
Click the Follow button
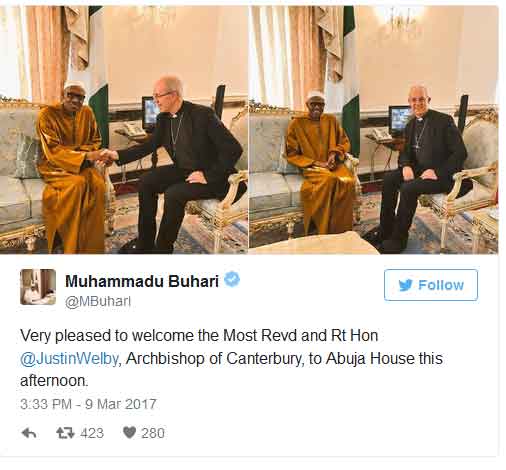[431, 285]
